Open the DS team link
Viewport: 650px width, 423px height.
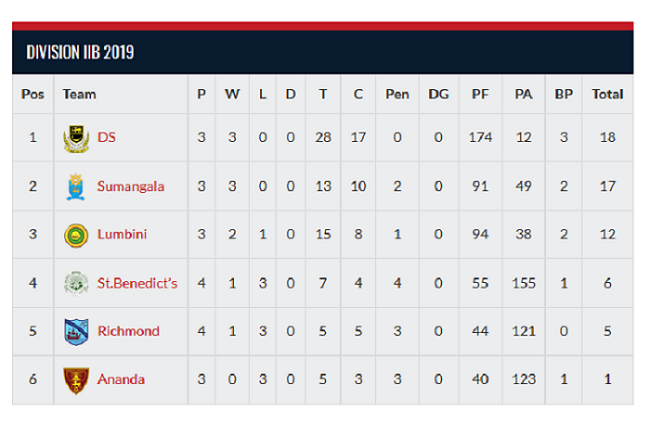tap(106, 137)
